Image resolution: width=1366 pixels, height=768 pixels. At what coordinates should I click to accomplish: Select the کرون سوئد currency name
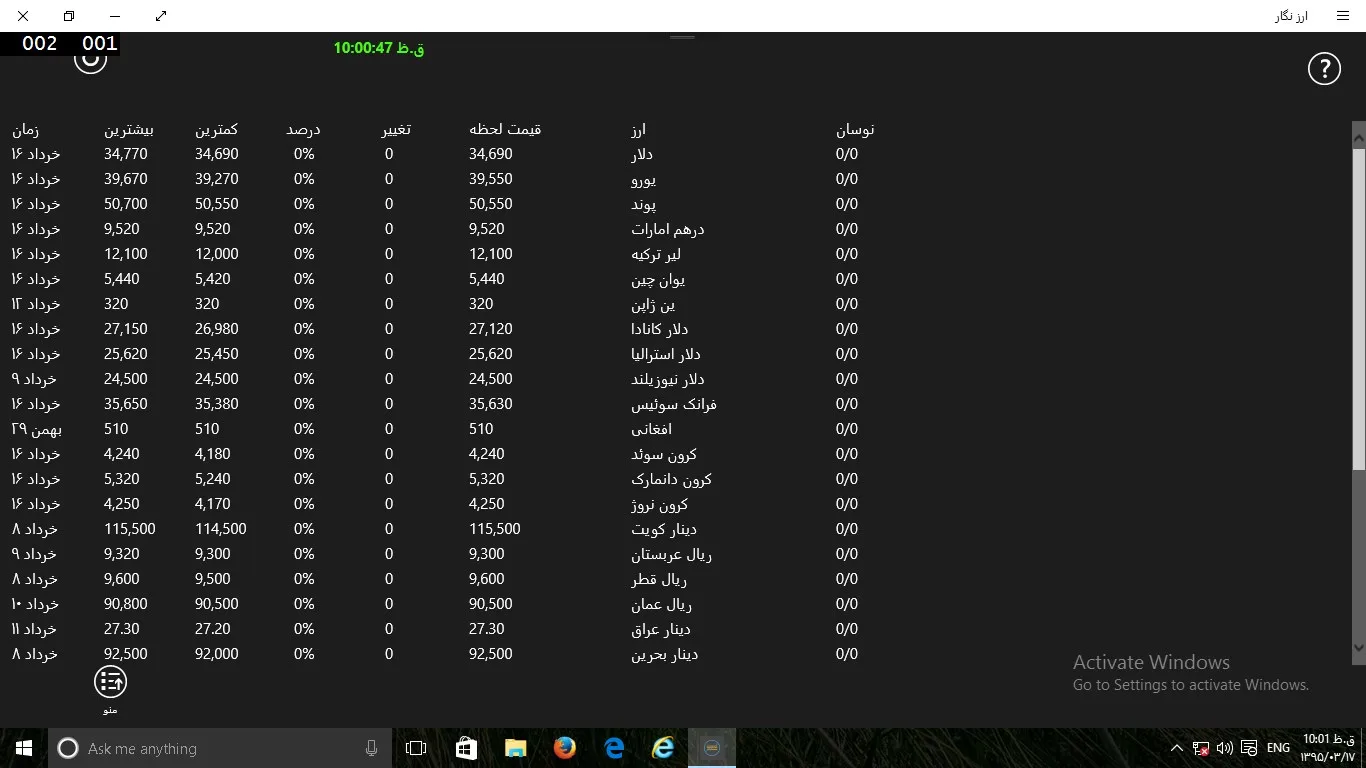click(663, 454)
